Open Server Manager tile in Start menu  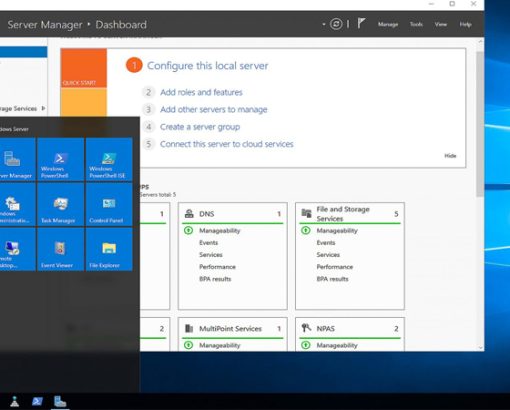point(17,159)
